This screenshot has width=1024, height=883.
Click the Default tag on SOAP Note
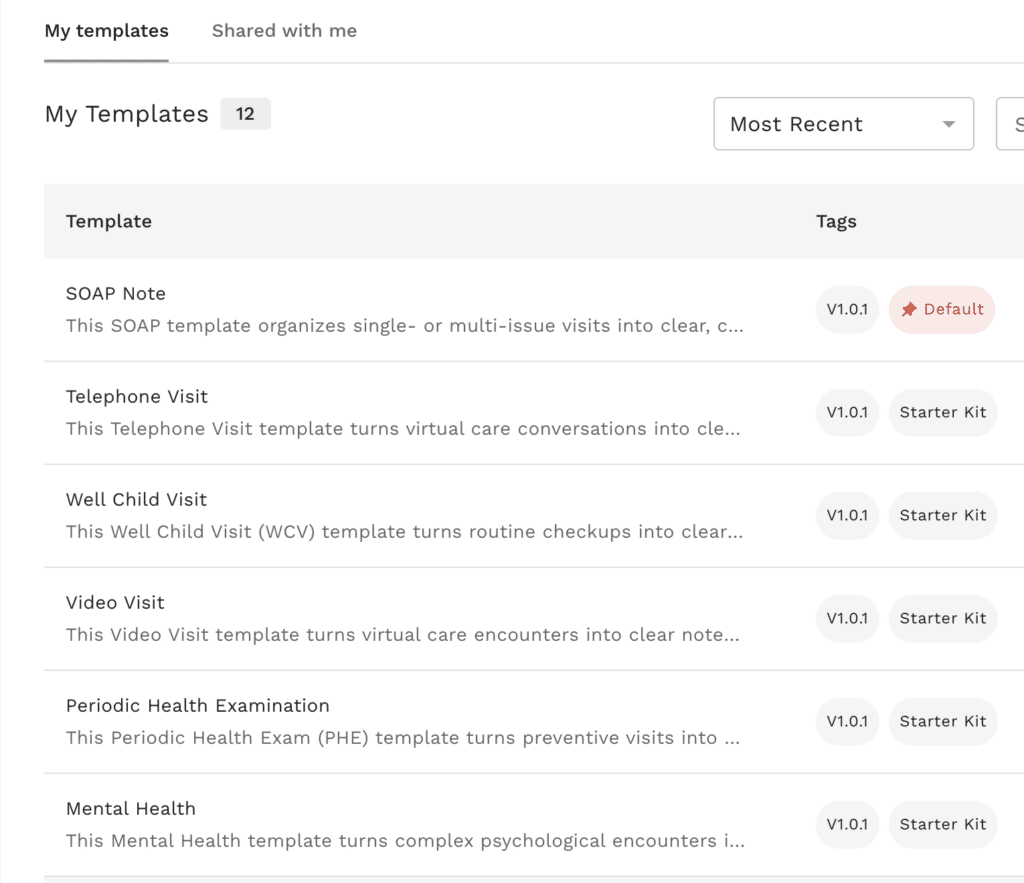[x=942, y=310]
